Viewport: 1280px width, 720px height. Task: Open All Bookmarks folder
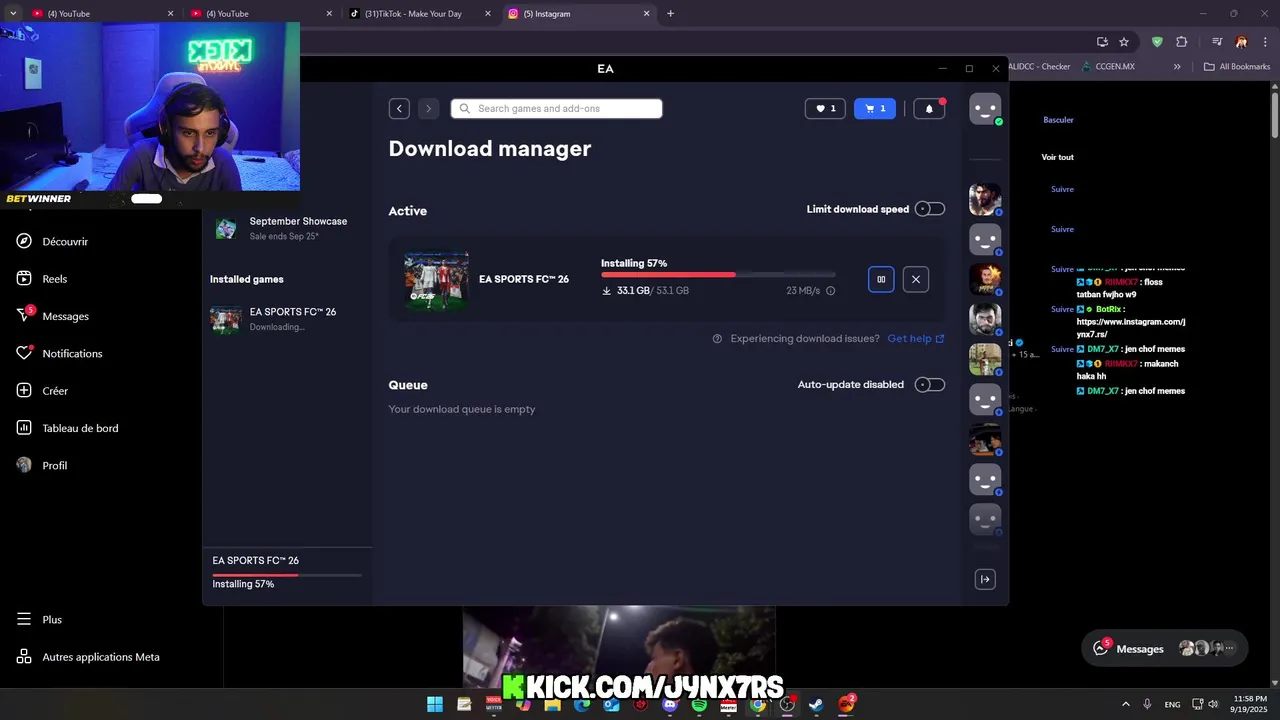[1237, 67]
